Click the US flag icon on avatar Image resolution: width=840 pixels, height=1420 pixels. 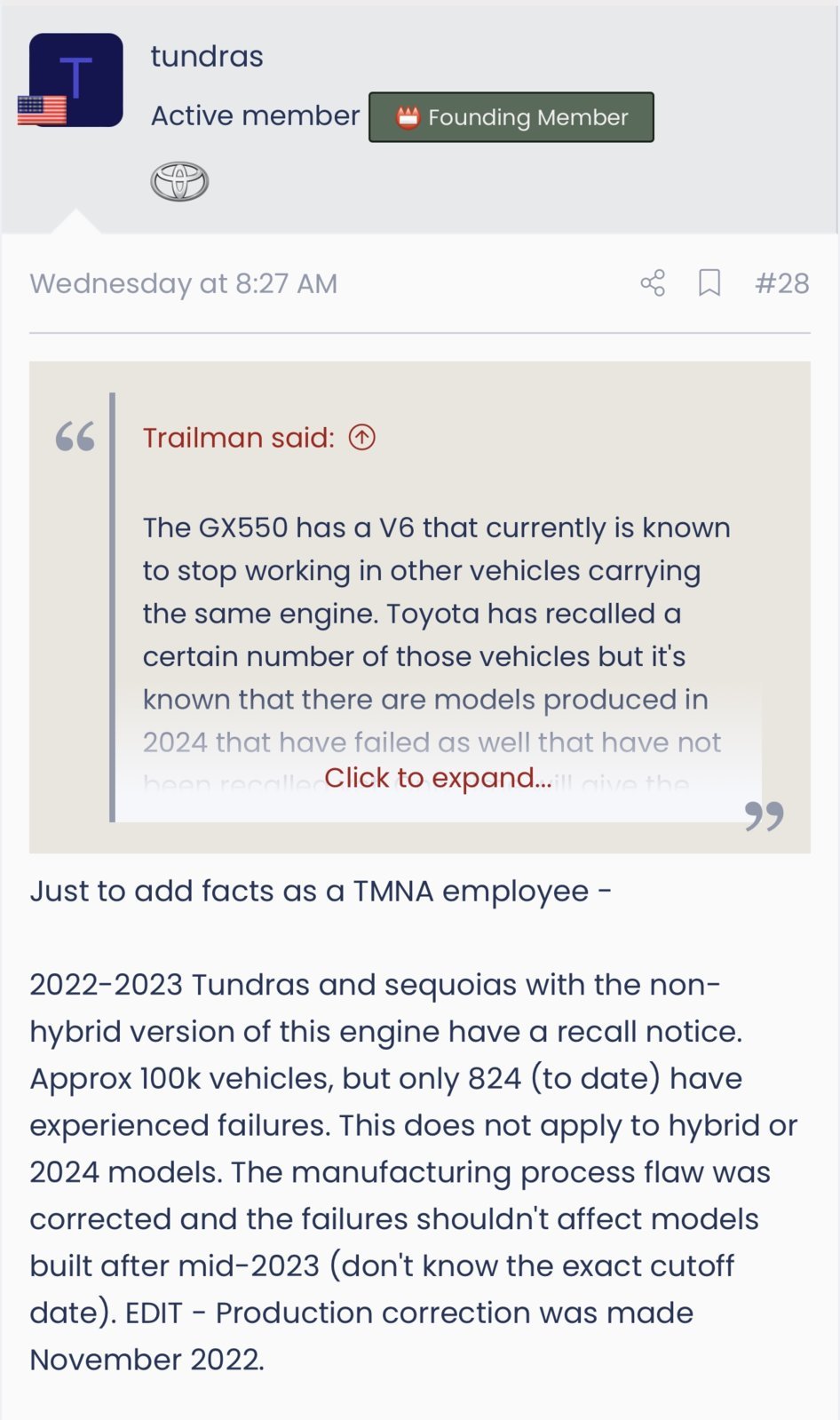42,110
